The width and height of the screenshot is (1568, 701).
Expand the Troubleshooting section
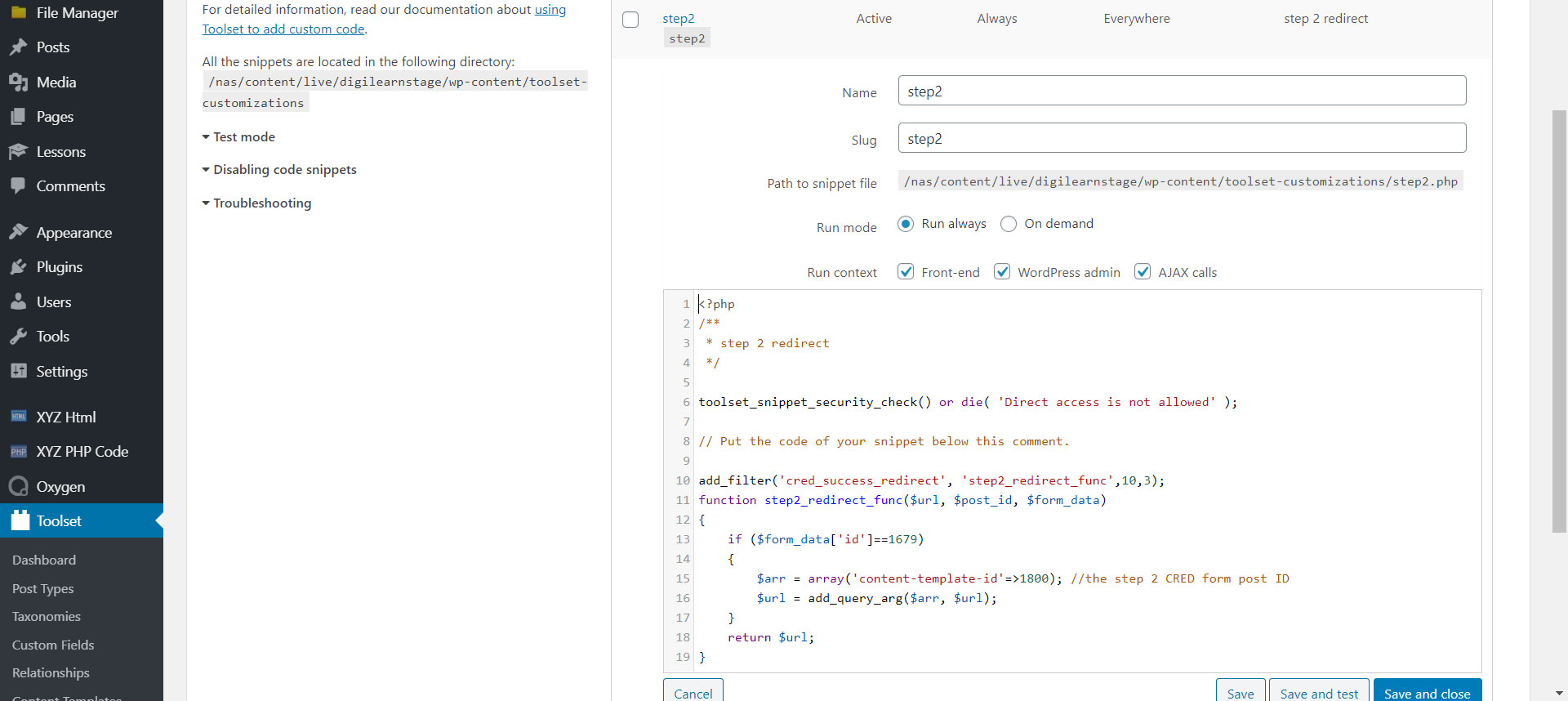click(x=256, y=203)
